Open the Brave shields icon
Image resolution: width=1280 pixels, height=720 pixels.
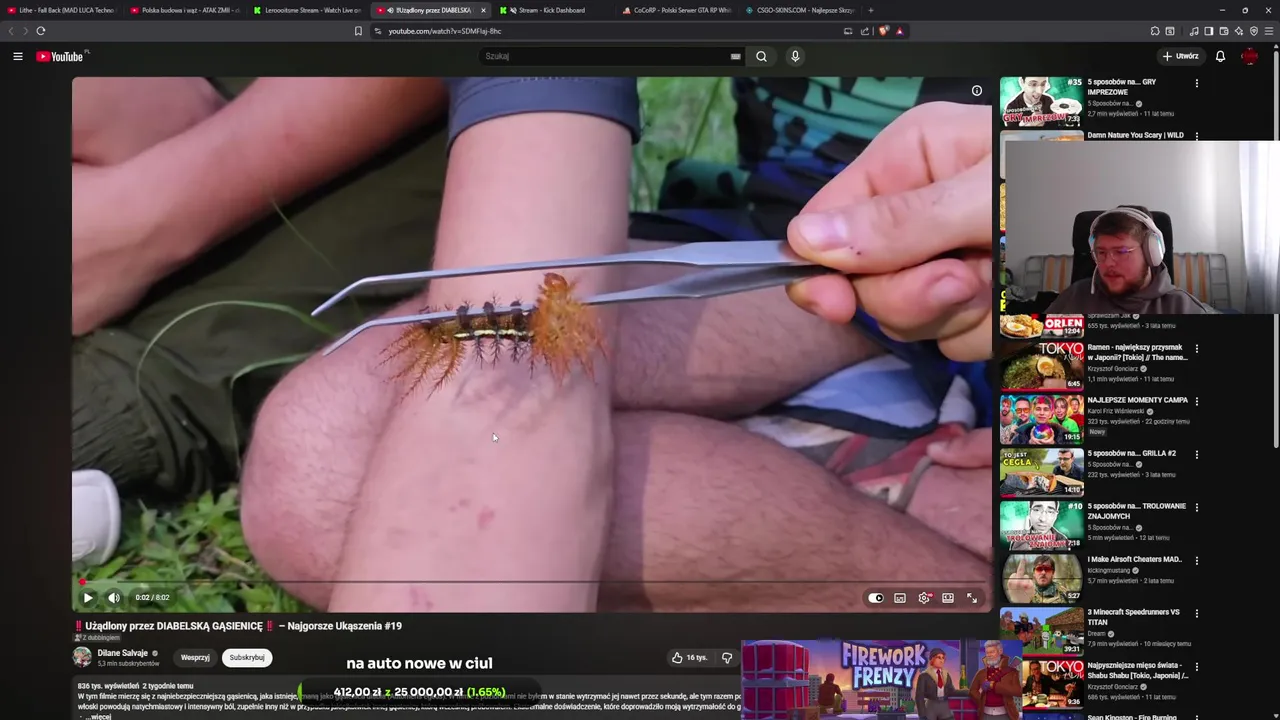884,31
